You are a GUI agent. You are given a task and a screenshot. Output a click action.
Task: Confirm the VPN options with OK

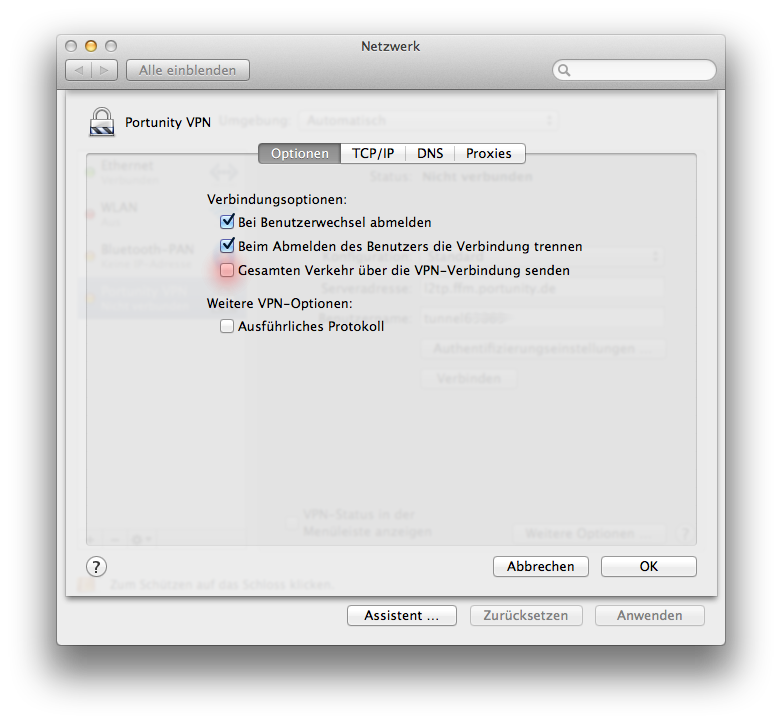tap(648, 566)
